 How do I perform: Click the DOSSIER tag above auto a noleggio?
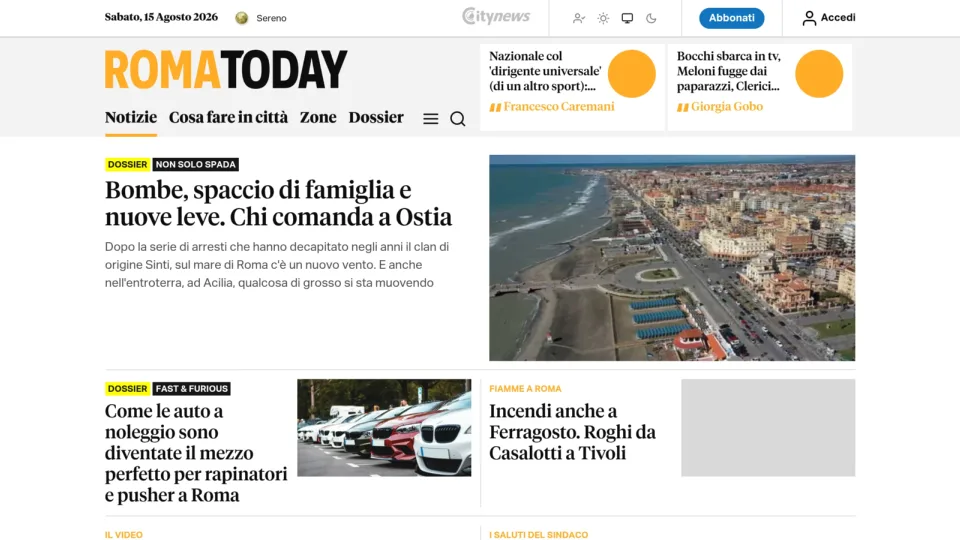127,388
